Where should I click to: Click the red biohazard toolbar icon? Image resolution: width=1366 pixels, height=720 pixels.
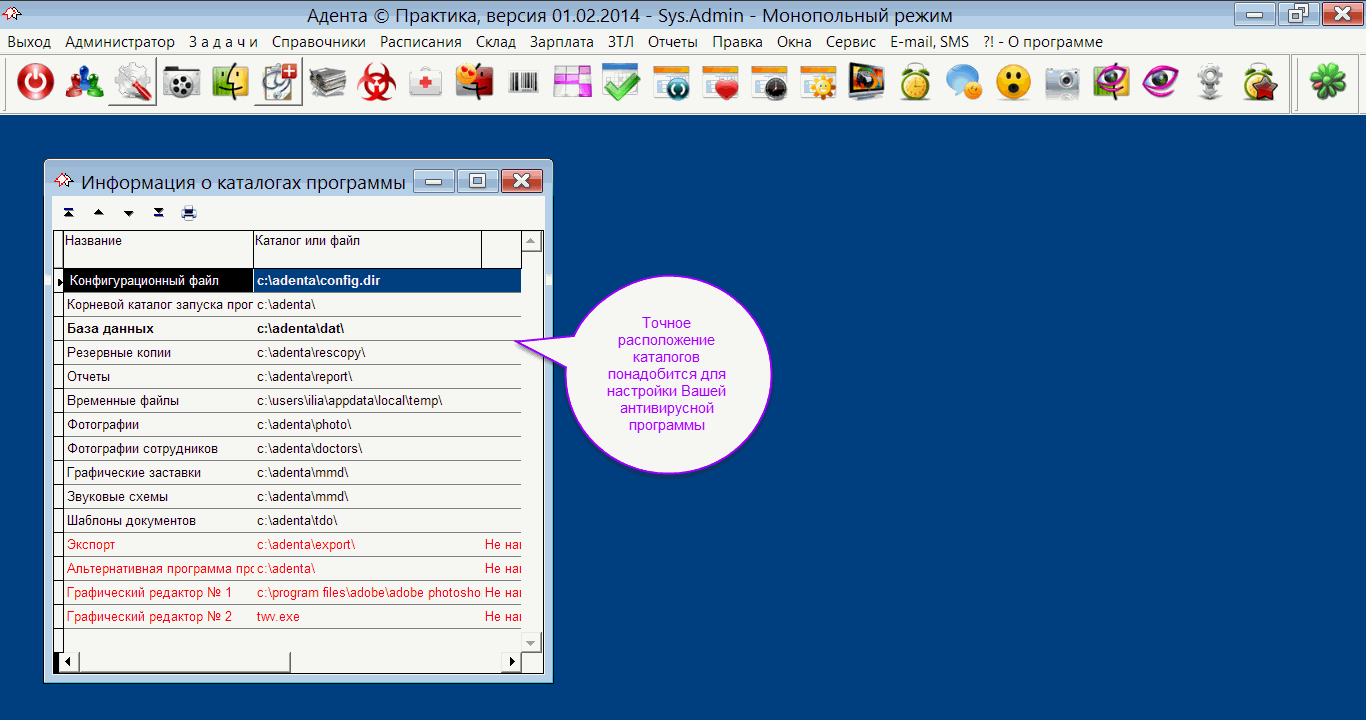point(377,83)
